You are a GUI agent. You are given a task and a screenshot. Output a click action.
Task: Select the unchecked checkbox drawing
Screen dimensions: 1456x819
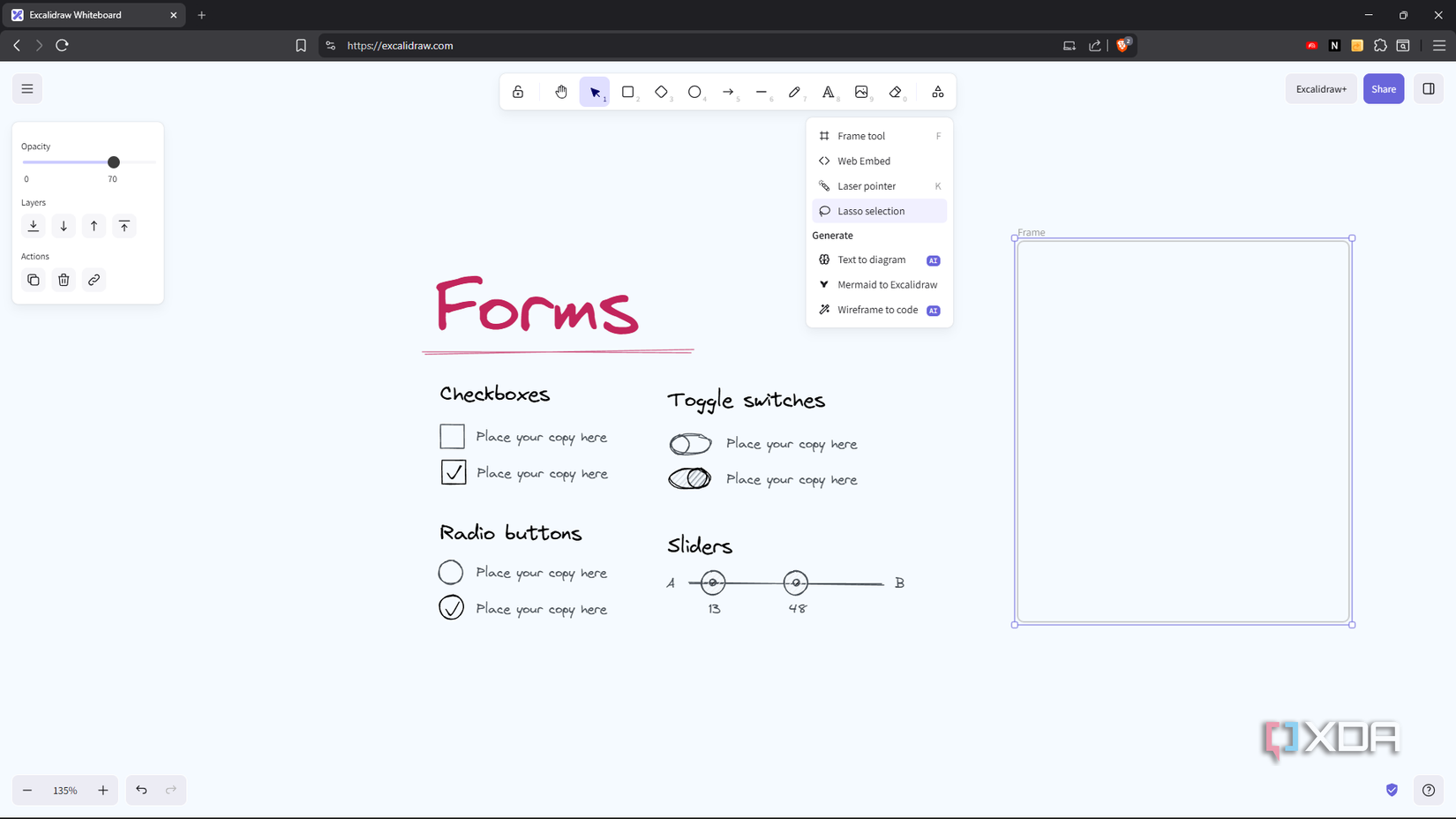click(x=453, y=436)
